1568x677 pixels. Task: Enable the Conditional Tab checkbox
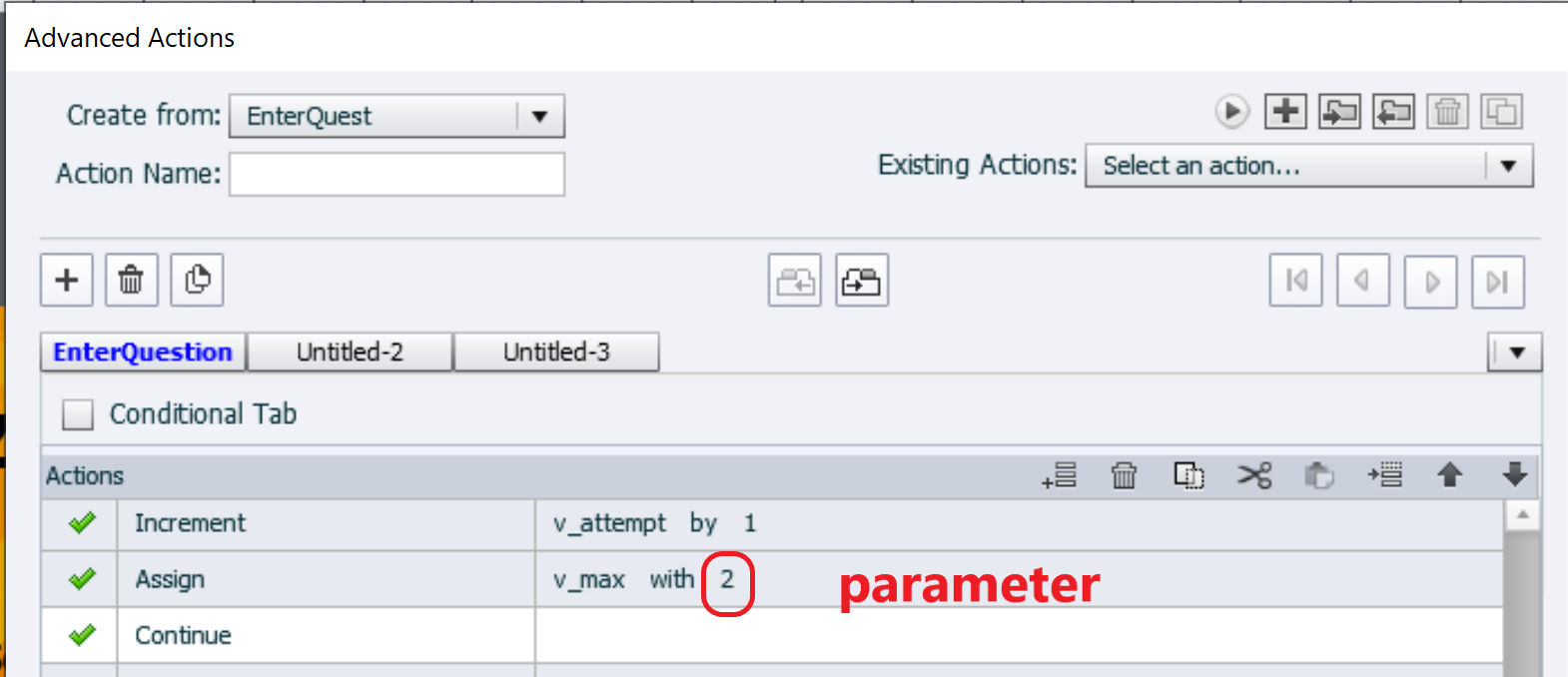point(78,414)
